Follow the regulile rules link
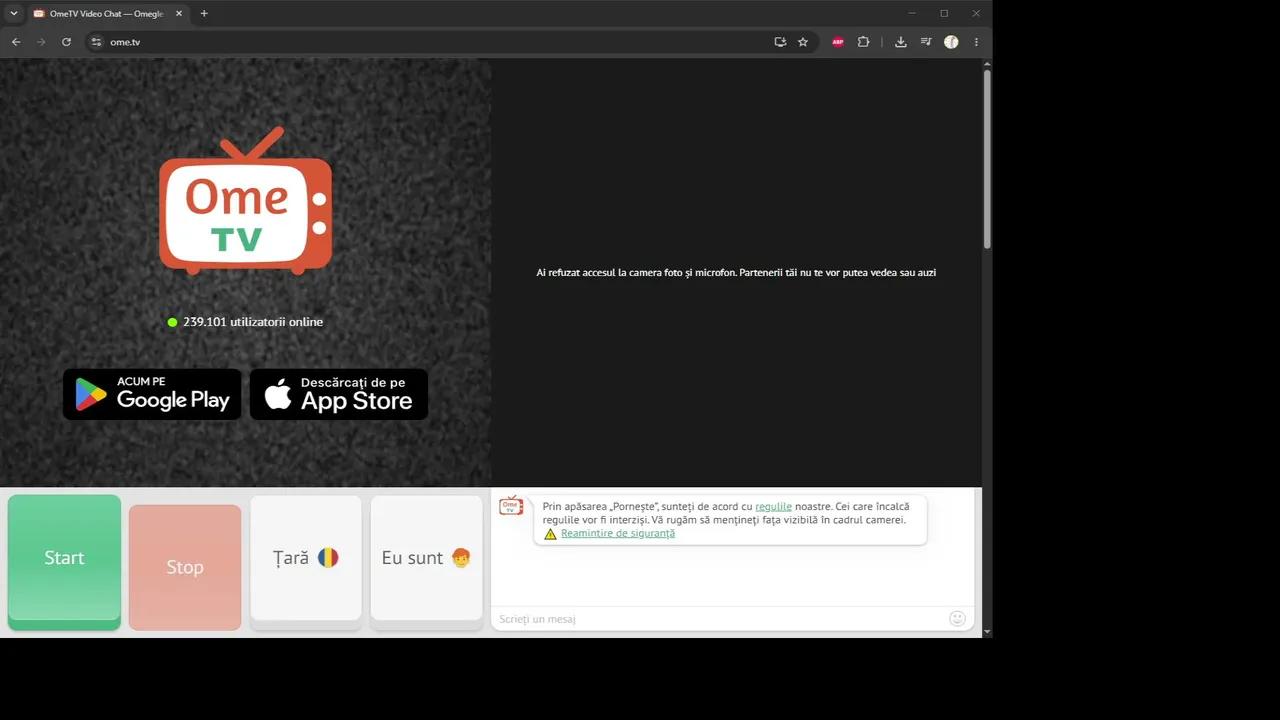The image size is (1280, 720). point(773,507)
